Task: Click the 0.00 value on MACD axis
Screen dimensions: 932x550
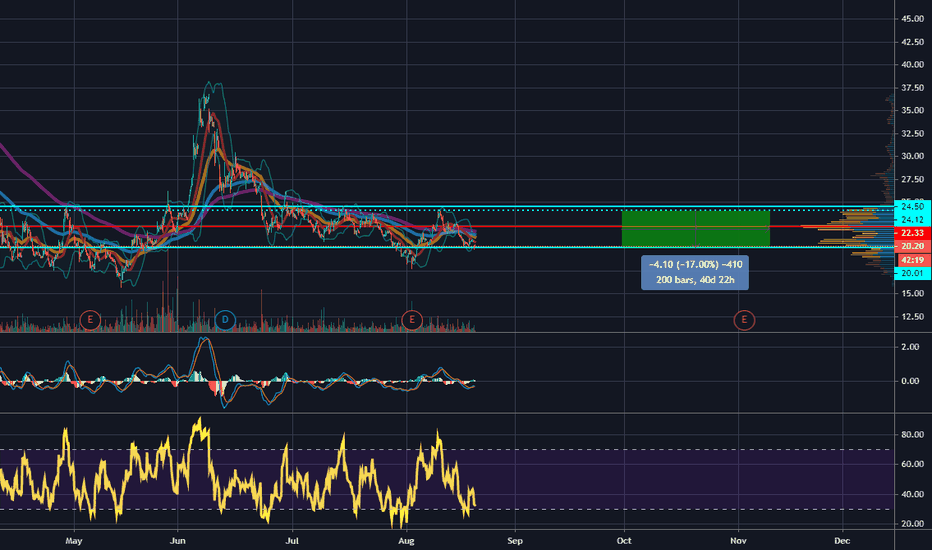Action: tap(910, 381)
